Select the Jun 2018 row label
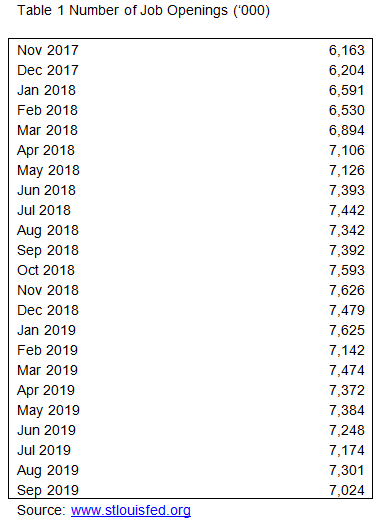 click(46, 191)
